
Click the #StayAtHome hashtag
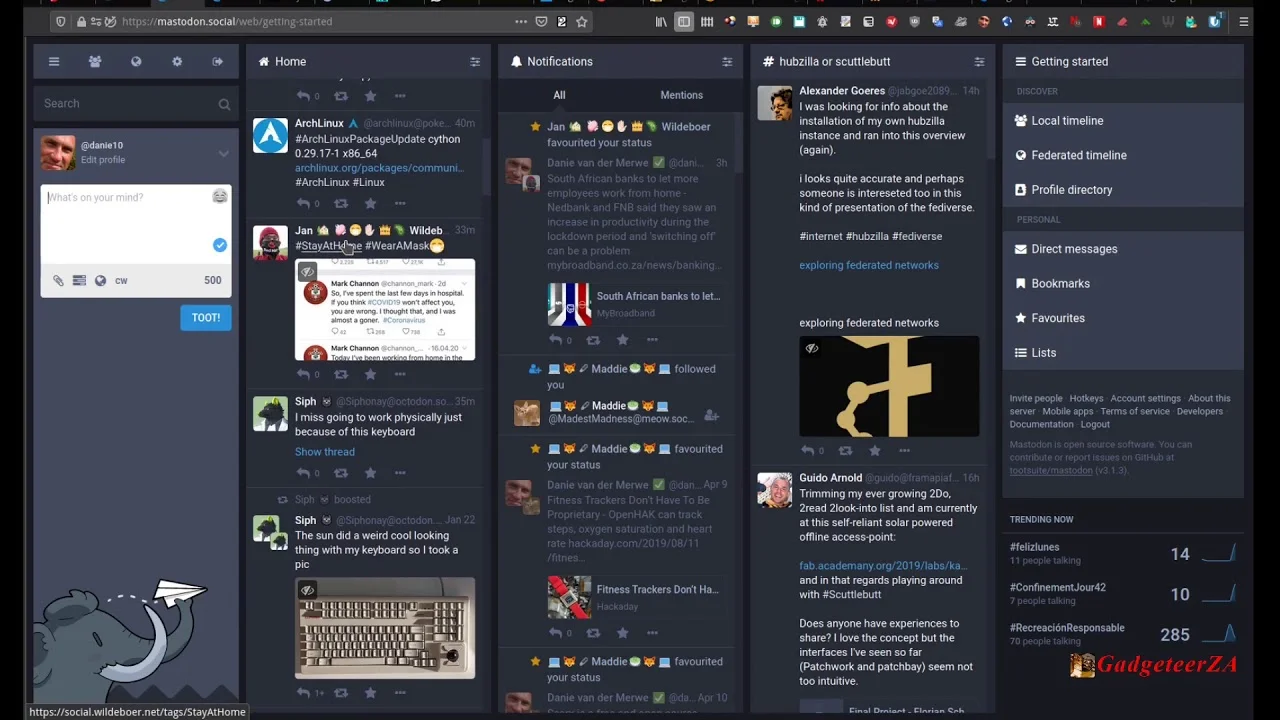(x=328, y=246)
